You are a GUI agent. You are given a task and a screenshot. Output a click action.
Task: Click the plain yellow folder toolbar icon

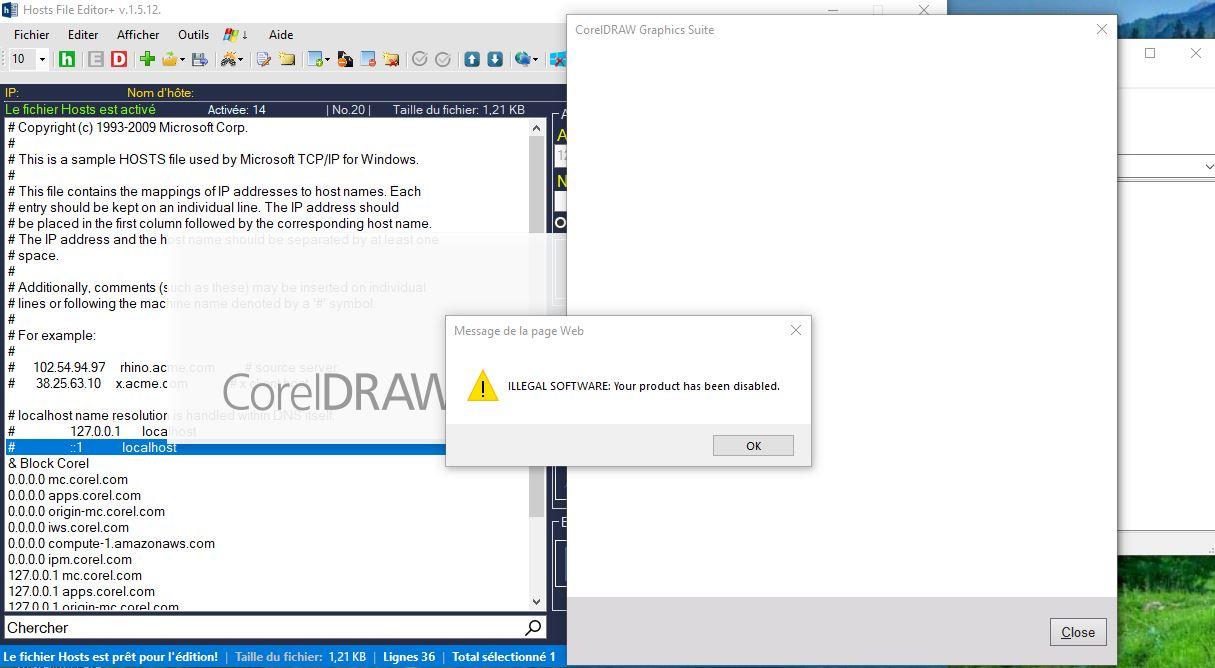(287, 59)
